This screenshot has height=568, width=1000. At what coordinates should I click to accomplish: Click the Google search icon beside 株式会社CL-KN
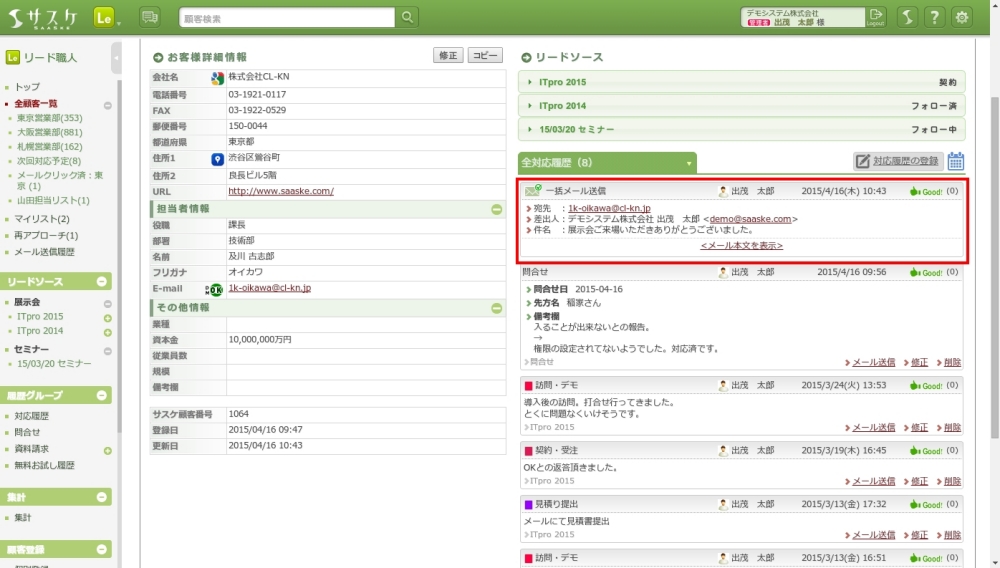coord(217,77)
